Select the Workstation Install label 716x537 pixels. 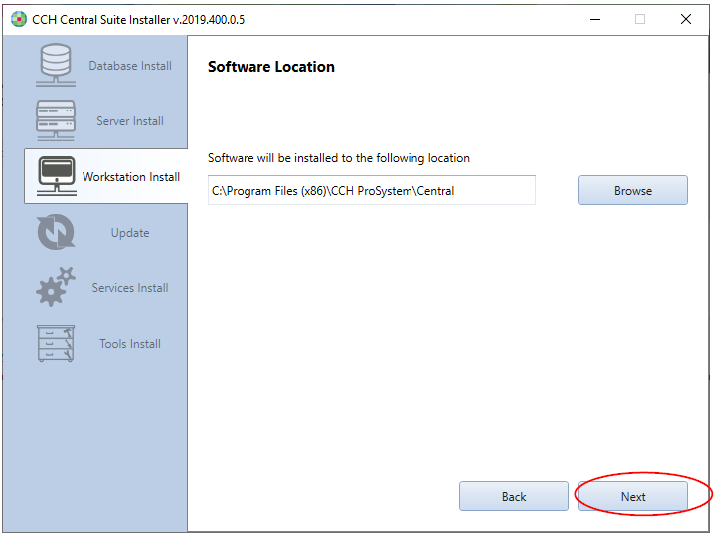[x=132, y=177]
